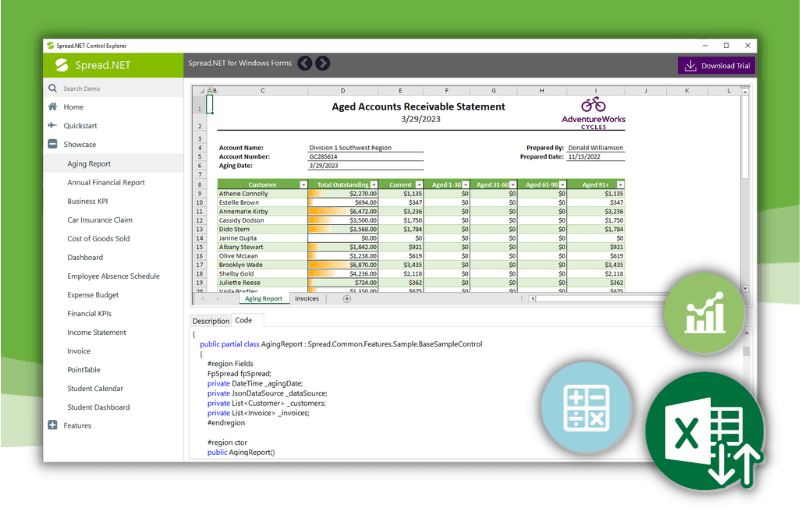The width and height of the screenshot is (800, 510).
Task: Open the Aged 91+ filter dropdown
Action: pyautogui.click(x=620, y=185)
